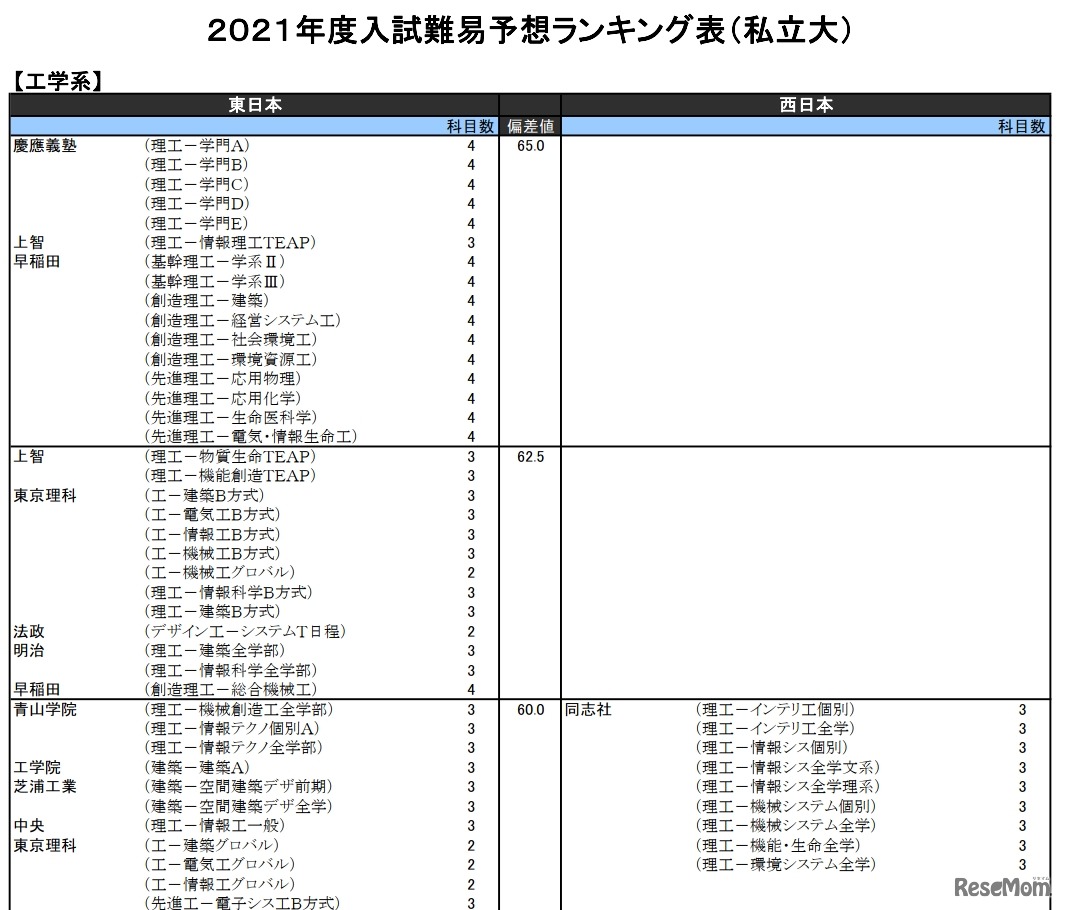Click the (建築-建築A) entry
Viewport: 1065px width, 910px height.
[197, 767]
